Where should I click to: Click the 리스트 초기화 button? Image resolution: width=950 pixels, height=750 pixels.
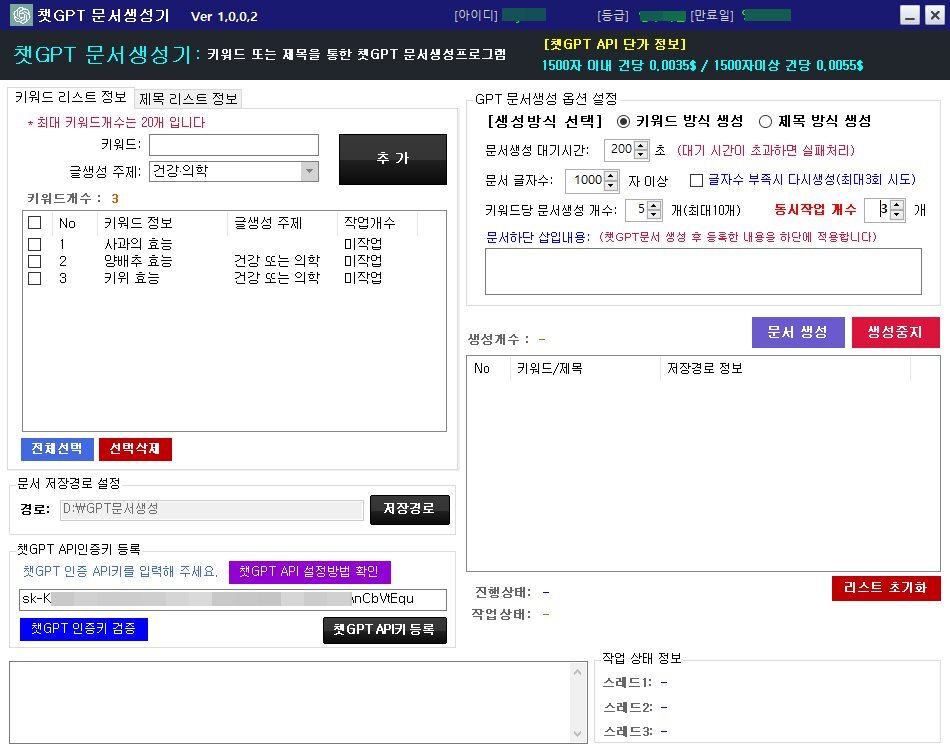pos(886,588)
